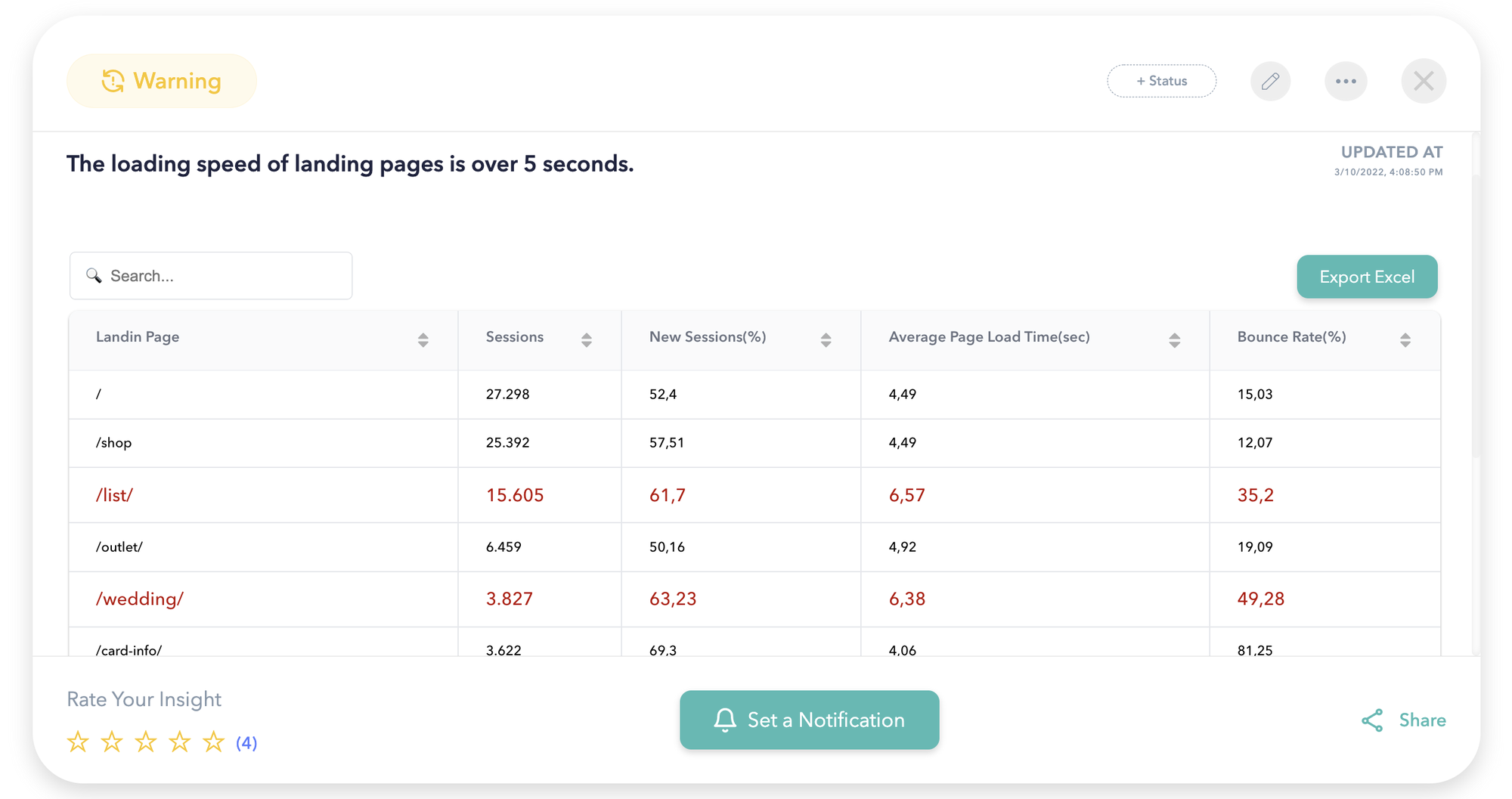Give a five star rating
This screenshot has width=1512, height=799.
(x=213, y=742)
